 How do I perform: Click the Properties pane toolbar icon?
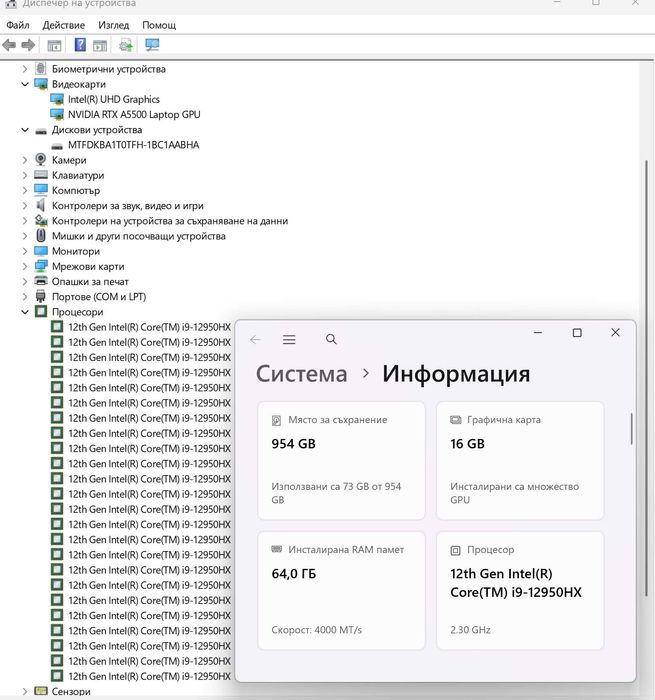coord(100,45)
